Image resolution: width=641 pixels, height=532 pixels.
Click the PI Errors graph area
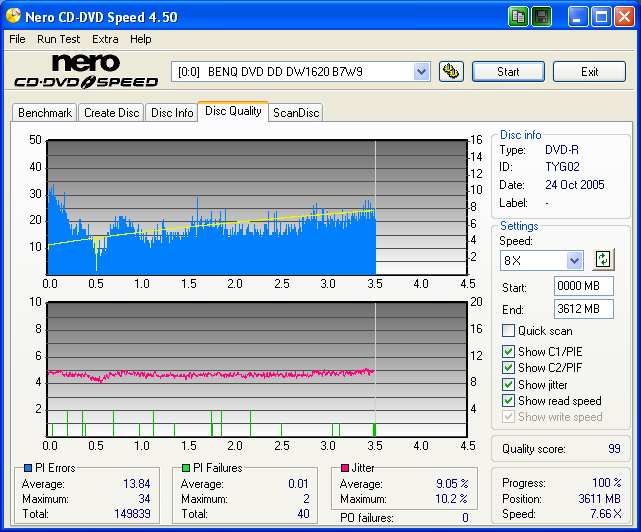coord(257,207)
